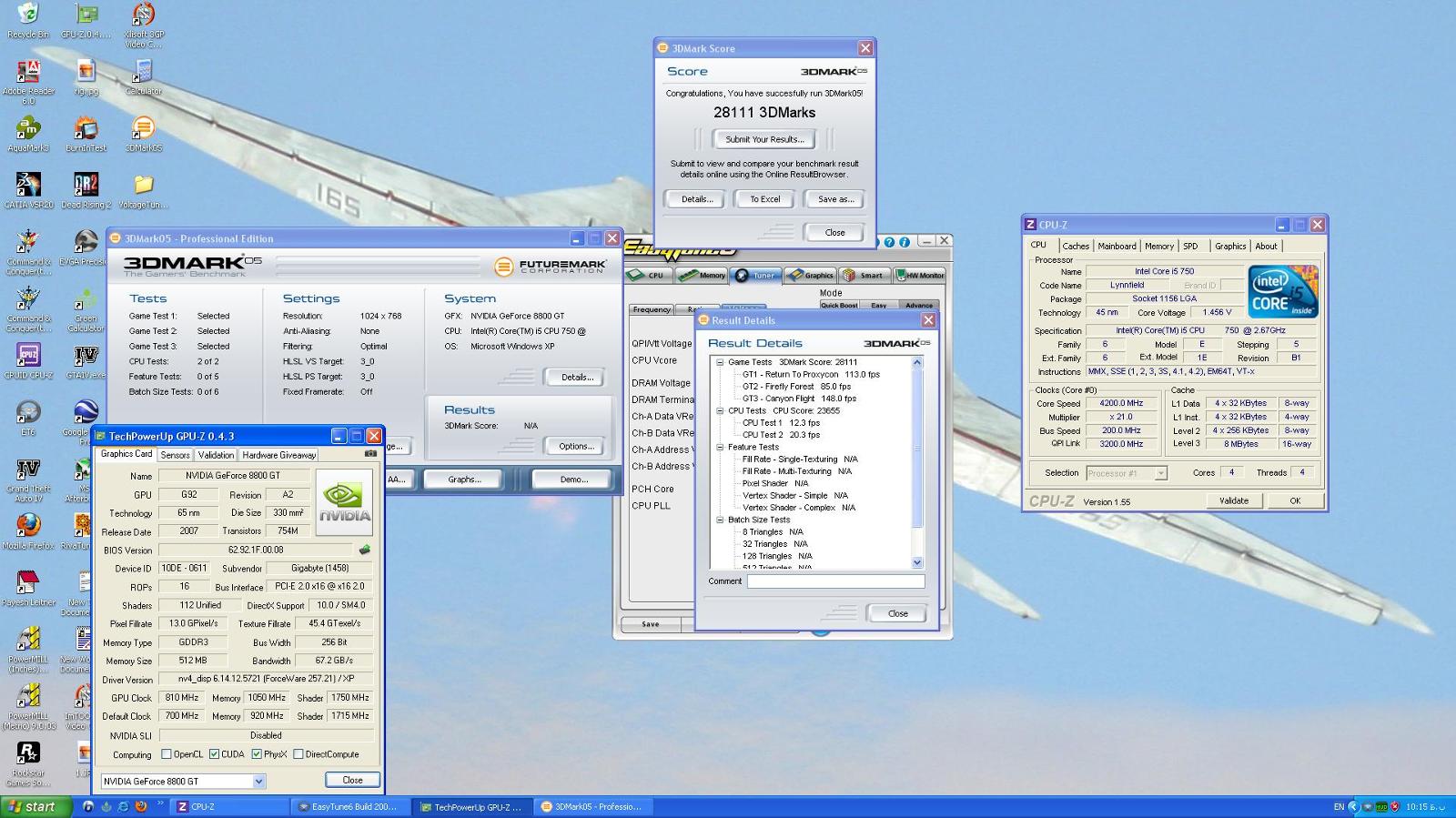The height and width of the screenshot is (818, 1456).
Task: Toggle the CUDA checkbox in GPU-Z
Action: click(214, 754)
